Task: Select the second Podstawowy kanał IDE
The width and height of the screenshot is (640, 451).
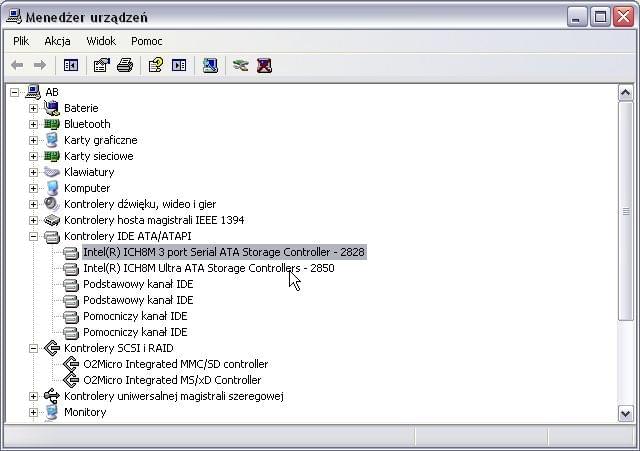Action: [138, 300]
